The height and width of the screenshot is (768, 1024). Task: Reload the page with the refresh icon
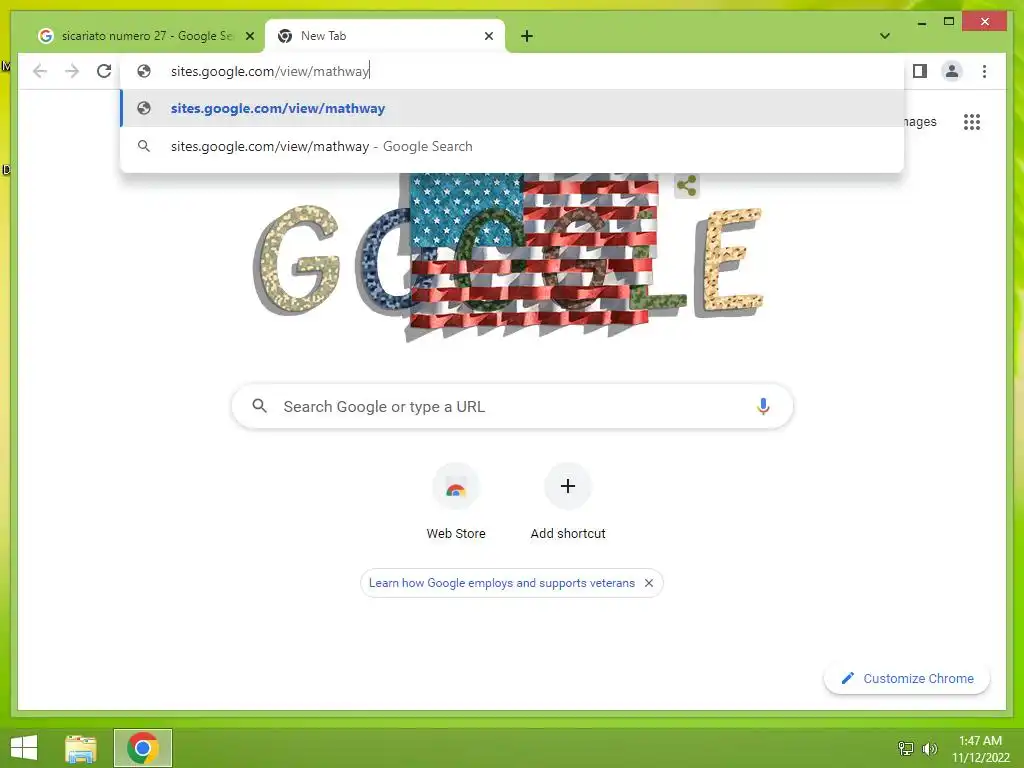pyautogui.click(x=104, y=71)
